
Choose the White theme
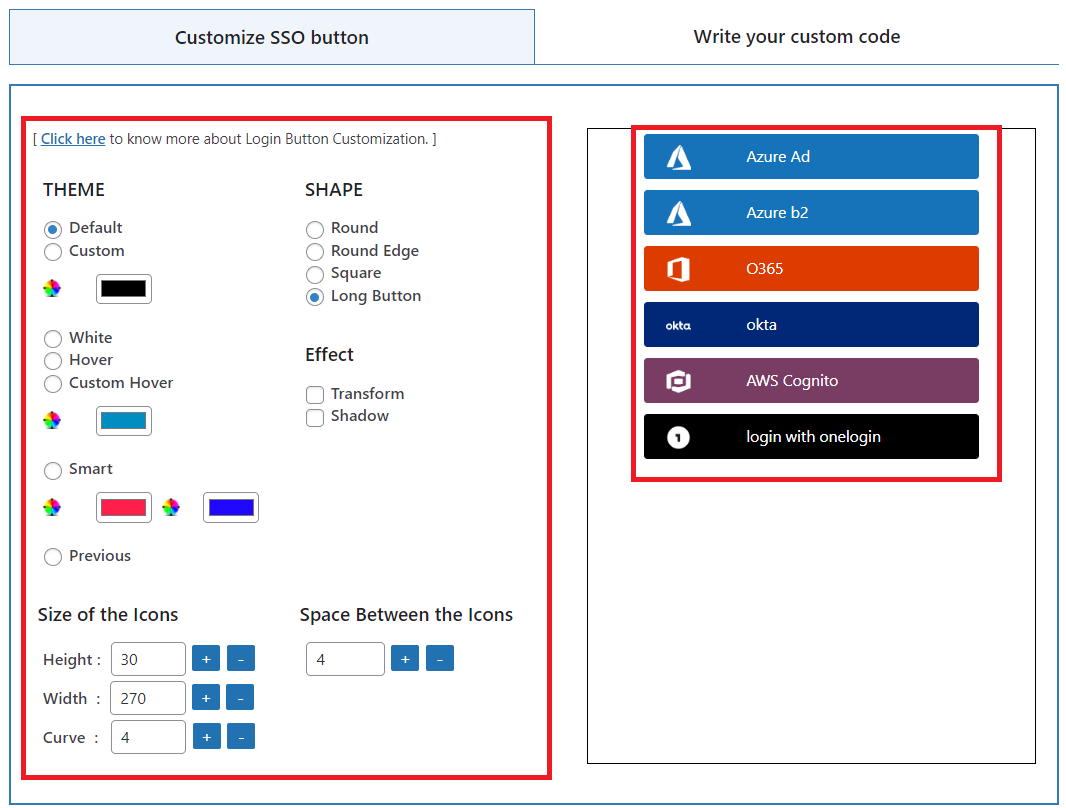tap(53, 338)
